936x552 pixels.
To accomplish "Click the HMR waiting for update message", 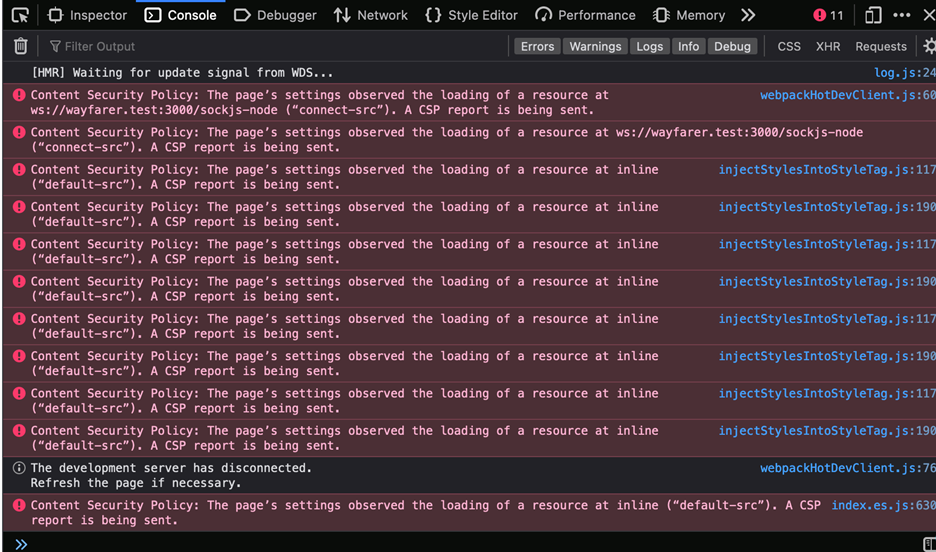I will 182,72.
